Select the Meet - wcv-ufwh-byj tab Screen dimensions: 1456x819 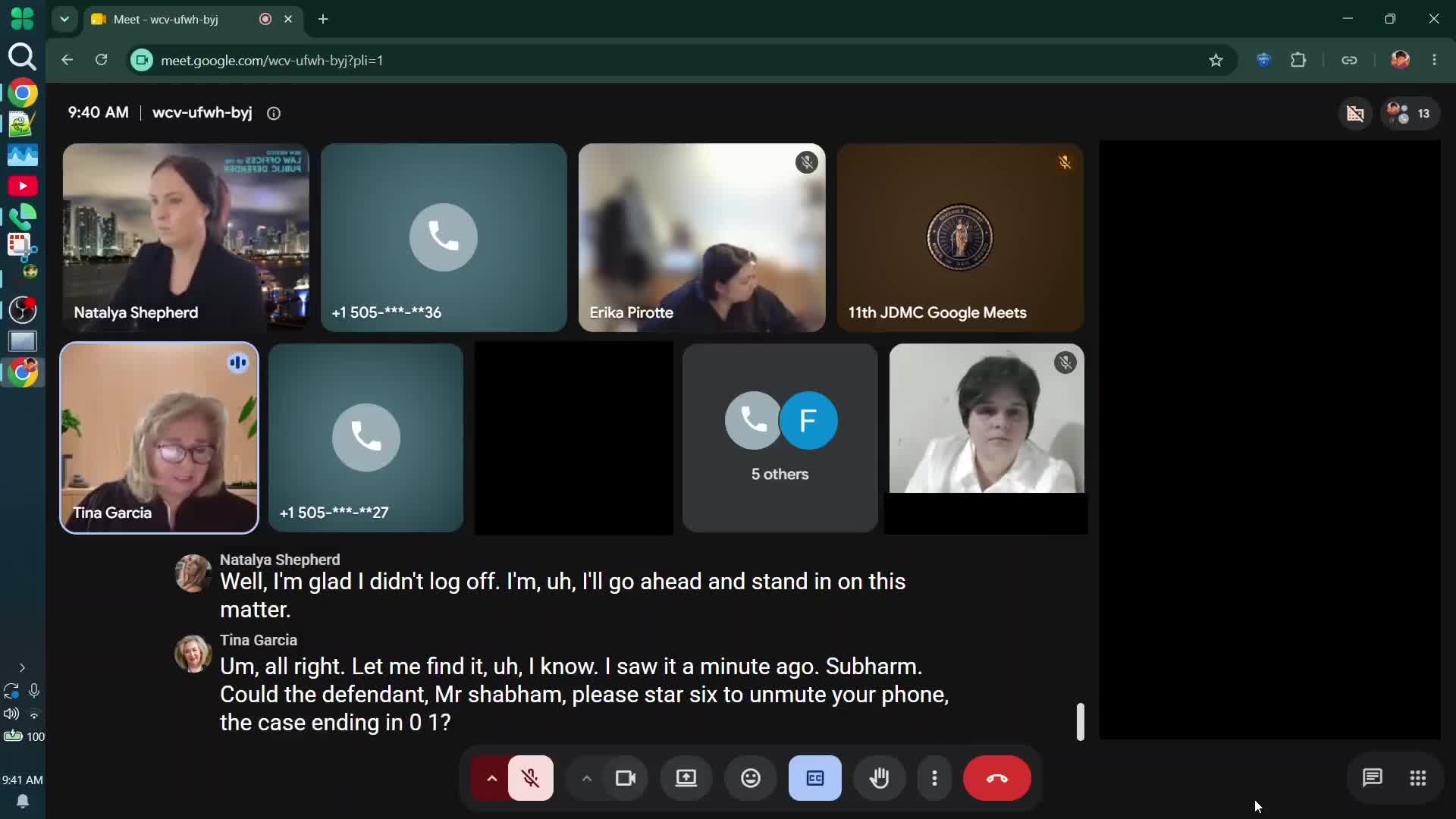tap(193, 19)
